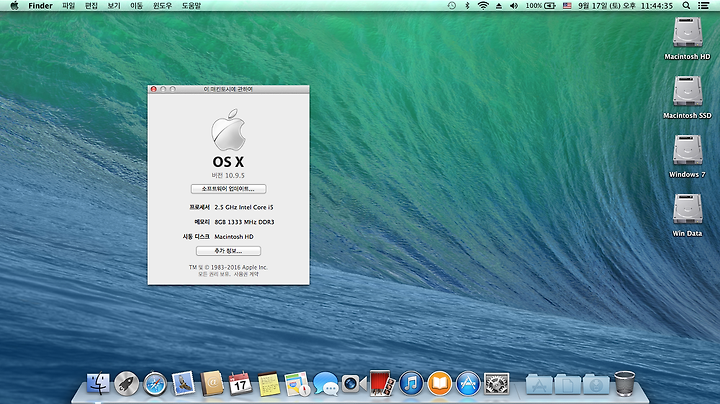The image size is (720, 404).
Task: Open the Apple menu
Action: (x=14, y=6)
